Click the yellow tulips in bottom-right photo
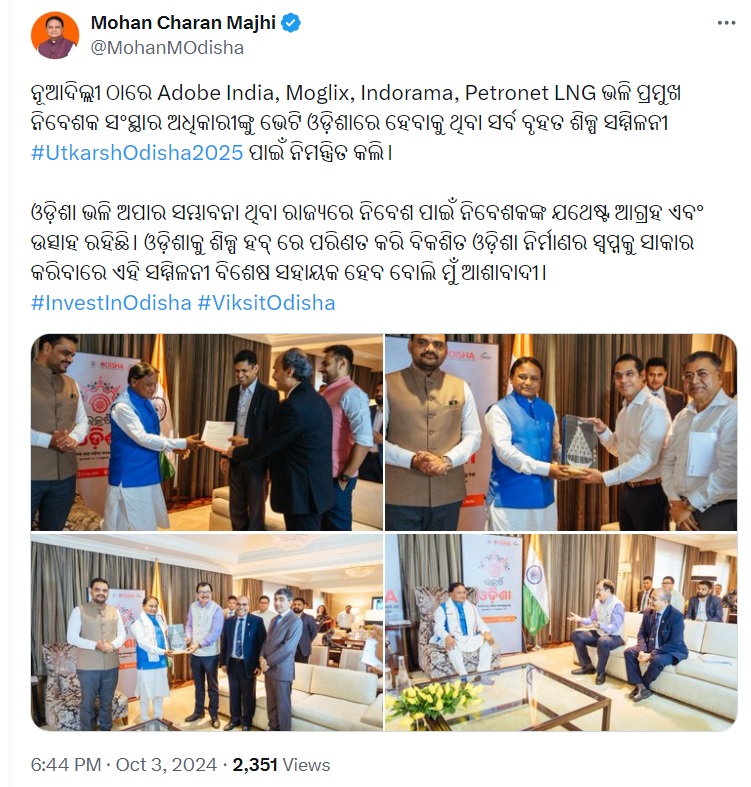This screenshot has width=751, height=787. [436, 699]
